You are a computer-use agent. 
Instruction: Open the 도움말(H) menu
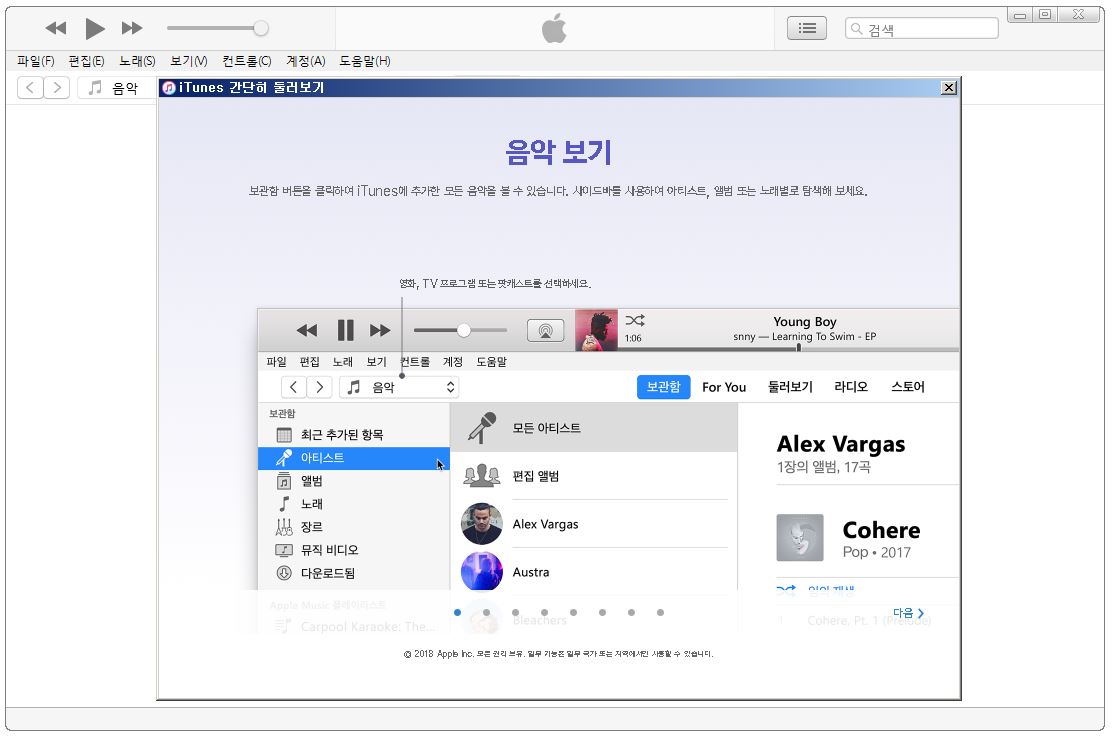click(x=364, y=61)
